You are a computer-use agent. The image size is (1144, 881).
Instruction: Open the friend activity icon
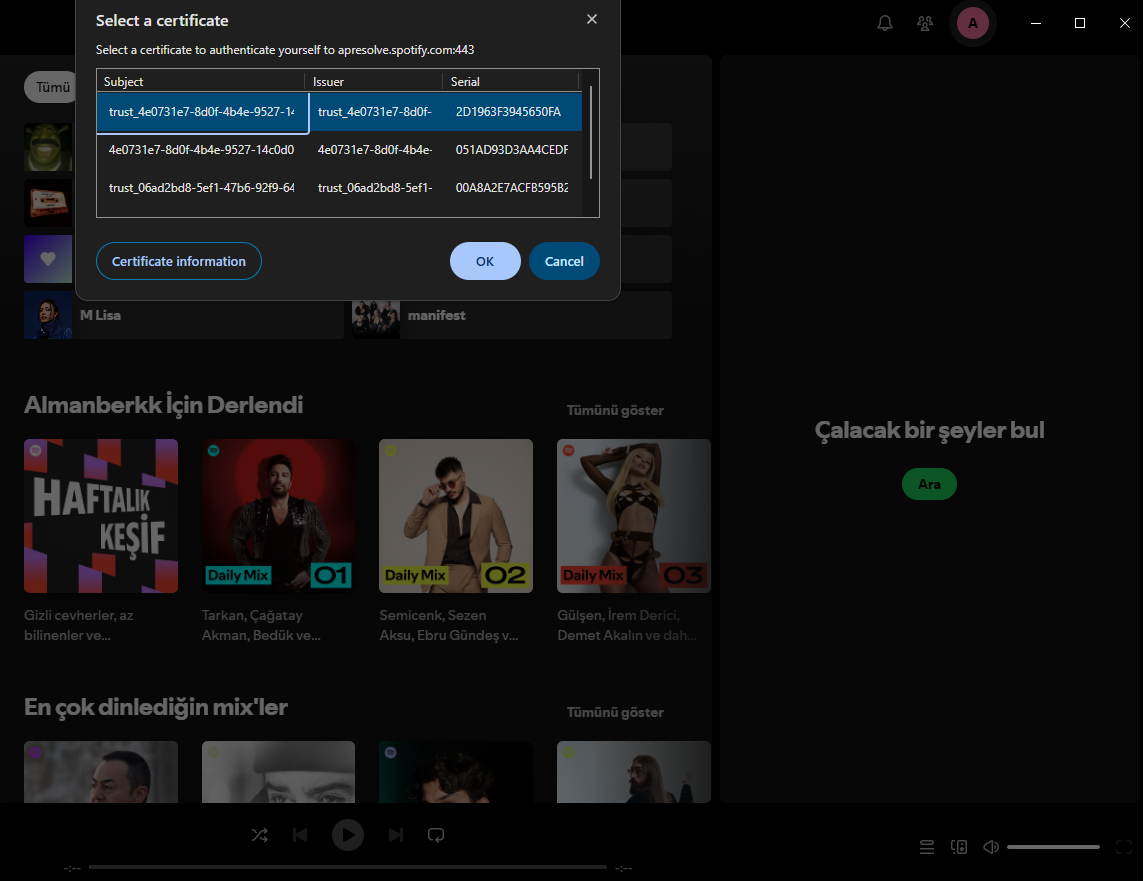pos(925,23)
